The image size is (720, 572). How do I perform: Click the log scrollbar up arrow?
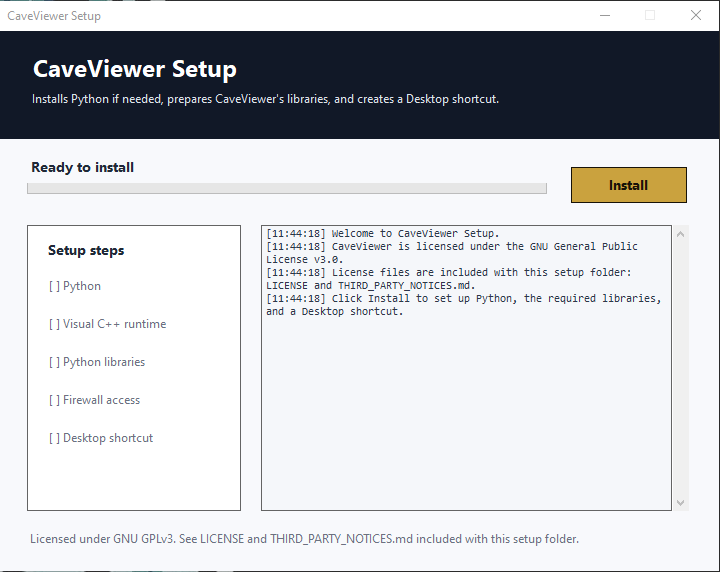point(681,234)
